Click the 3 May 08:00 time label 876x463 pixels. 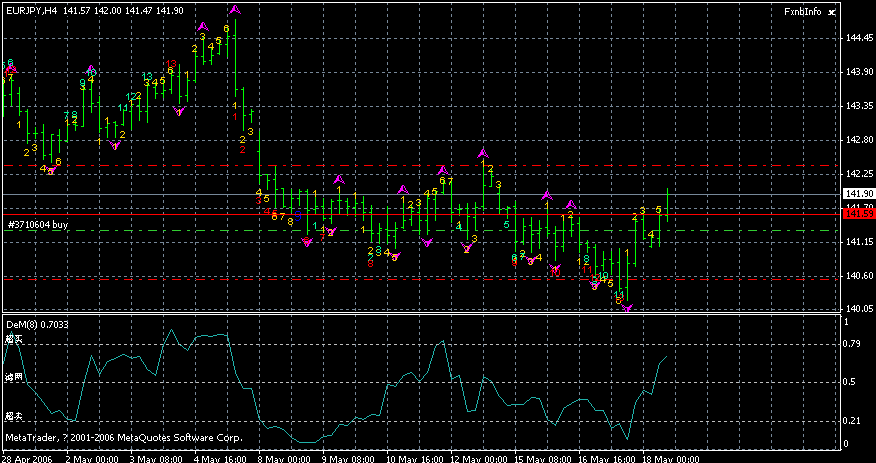click(155, 458)
